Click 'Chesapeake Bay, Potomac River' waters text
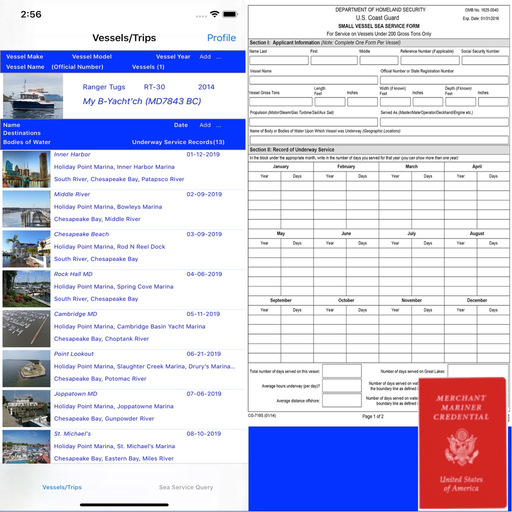Viewport: 512px width, 512px height. (100, 379)
